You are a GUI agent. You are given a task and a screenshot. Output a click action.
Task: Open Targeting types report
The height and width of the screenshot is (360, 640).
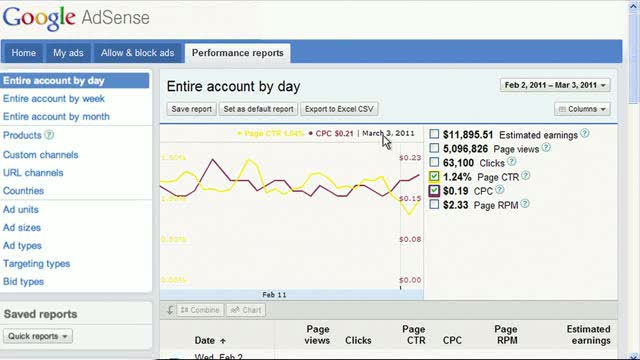36,264
